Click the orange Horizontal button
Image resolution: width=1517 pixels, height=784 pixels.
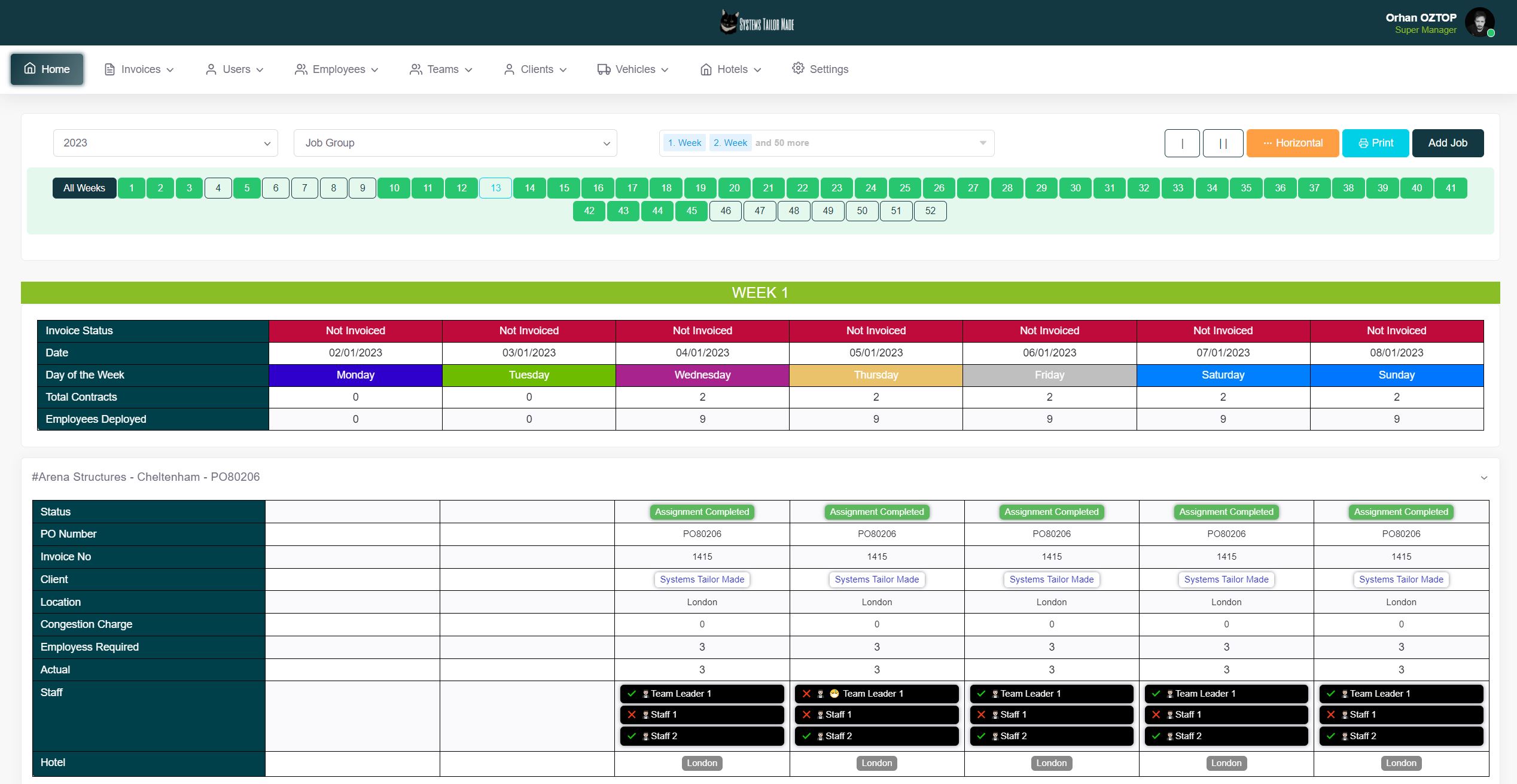1292,143
